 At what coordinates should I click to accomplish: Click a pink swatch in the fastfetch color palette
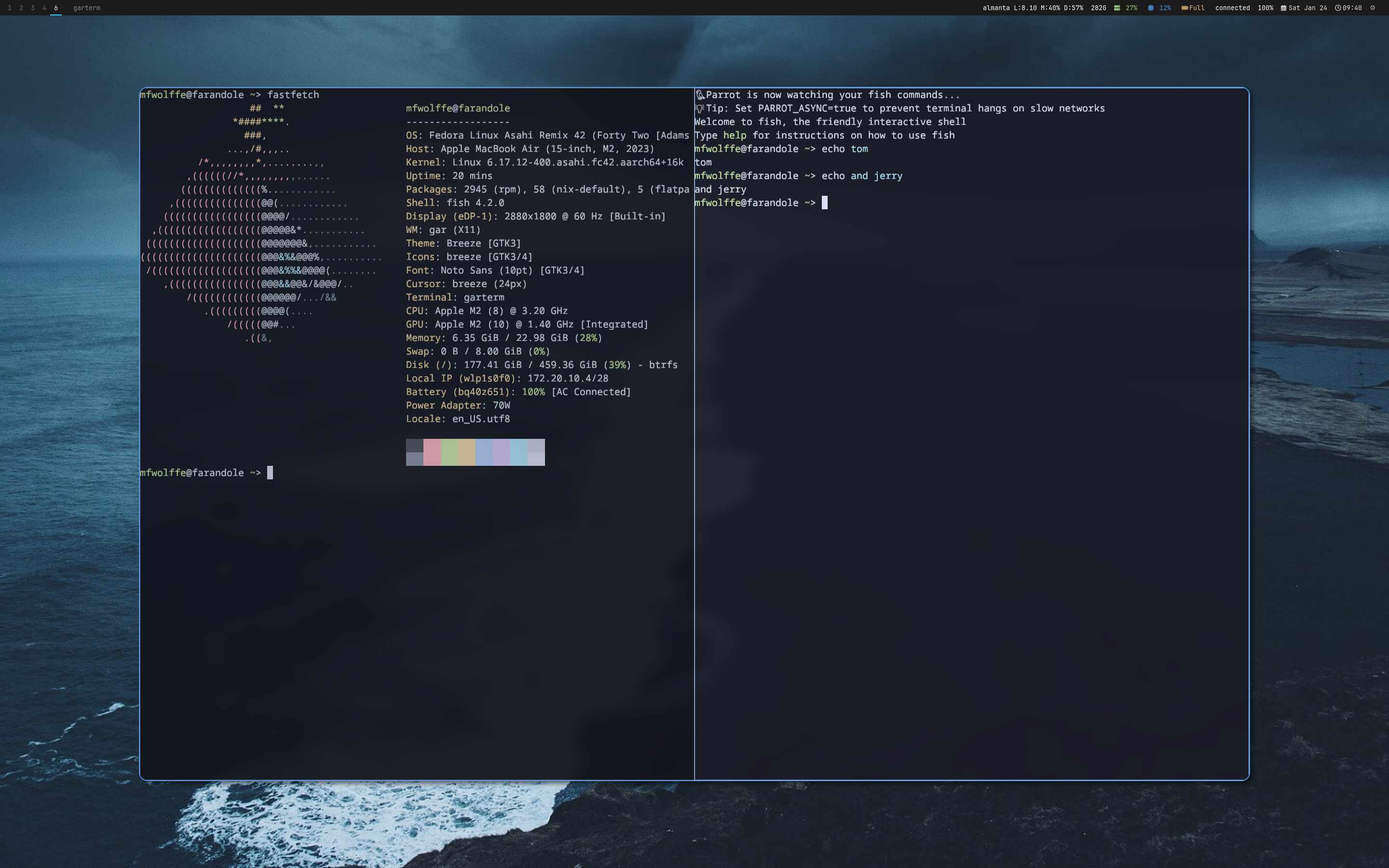pyautogui.click(x=432, y=445)
